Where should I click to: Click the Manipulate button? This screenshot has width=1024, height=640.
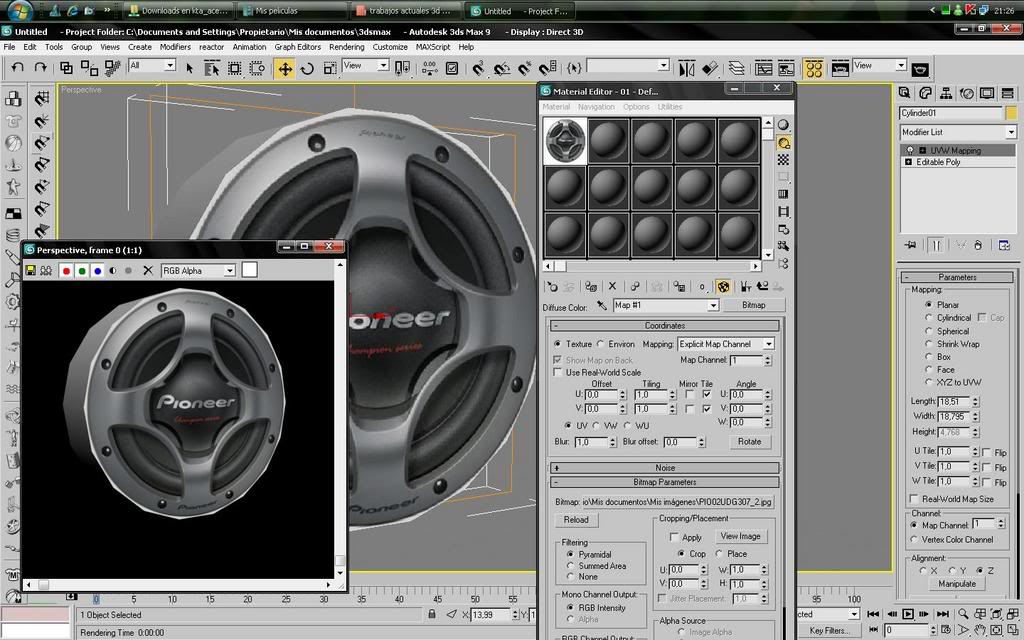[957, 584]
